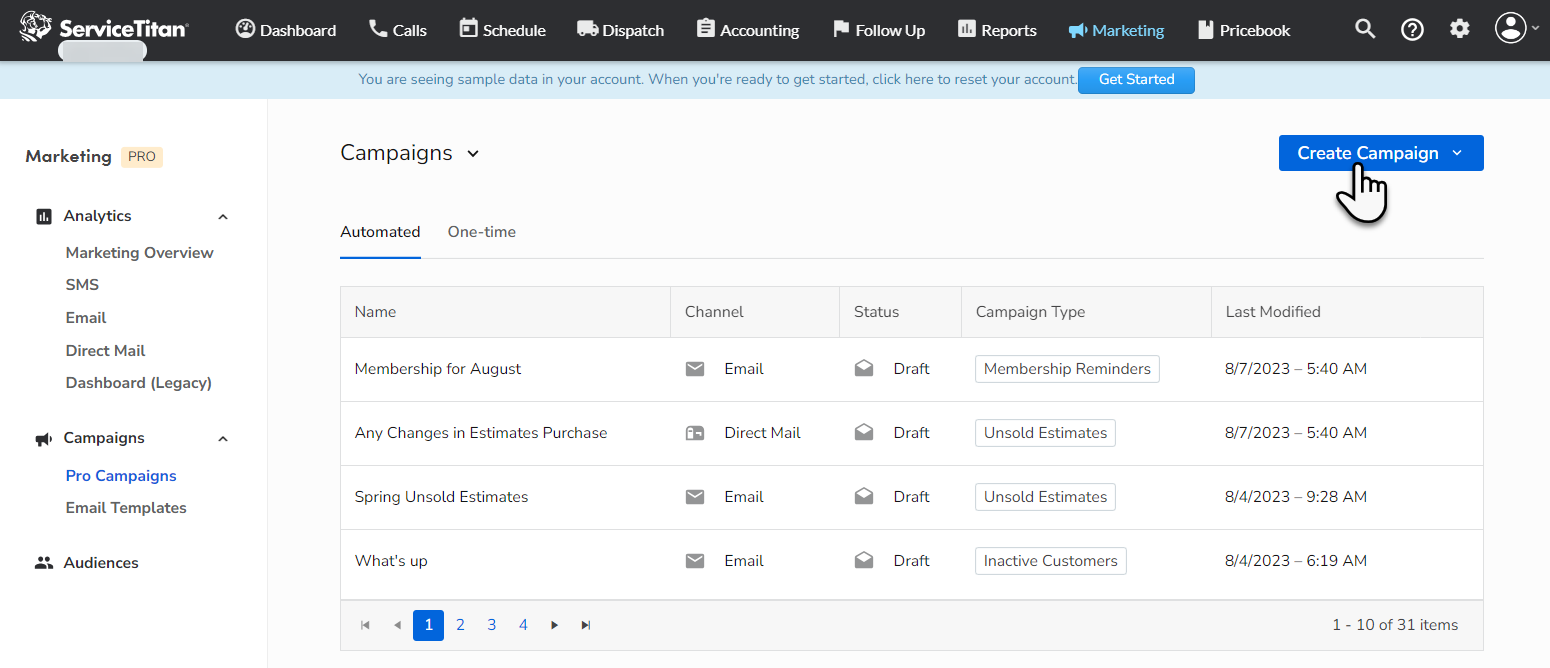Open Follow Up in top navigation
Viewport: 1550px width, 668px height.
point(879,30)
